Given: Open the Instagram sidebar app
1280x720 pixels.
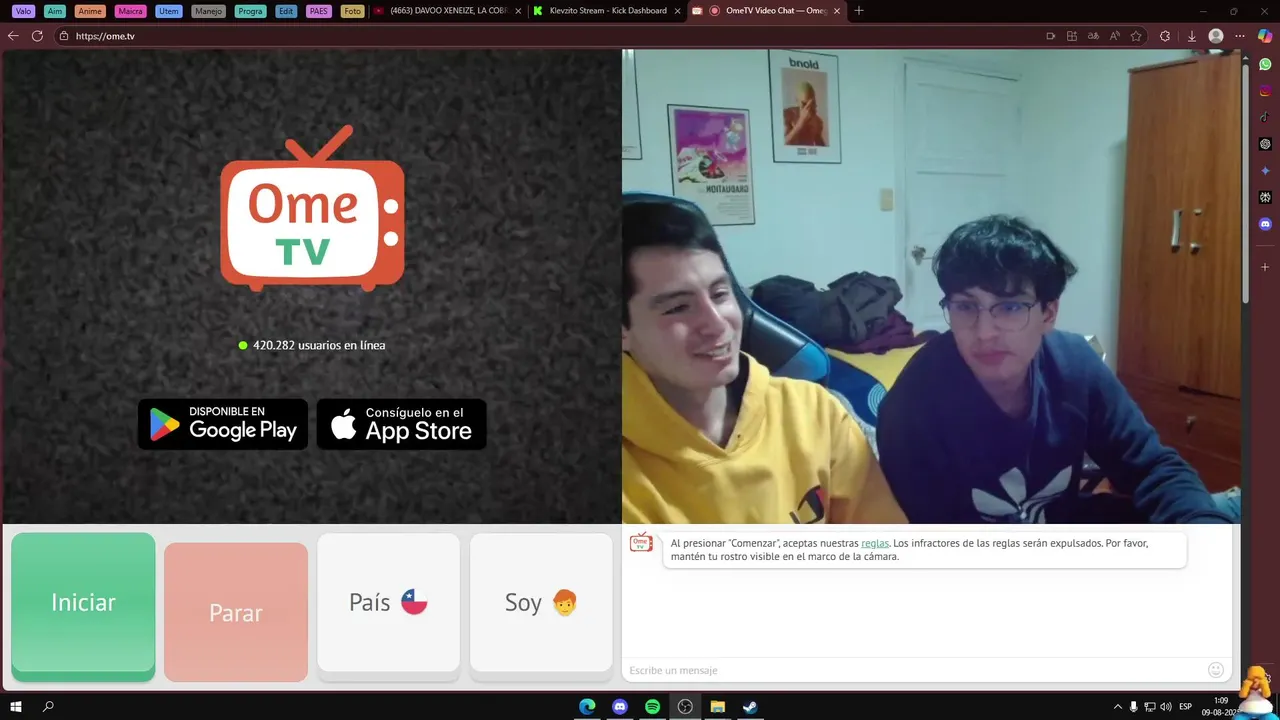Looking at the screenshot, I should tap(1265, 90).
